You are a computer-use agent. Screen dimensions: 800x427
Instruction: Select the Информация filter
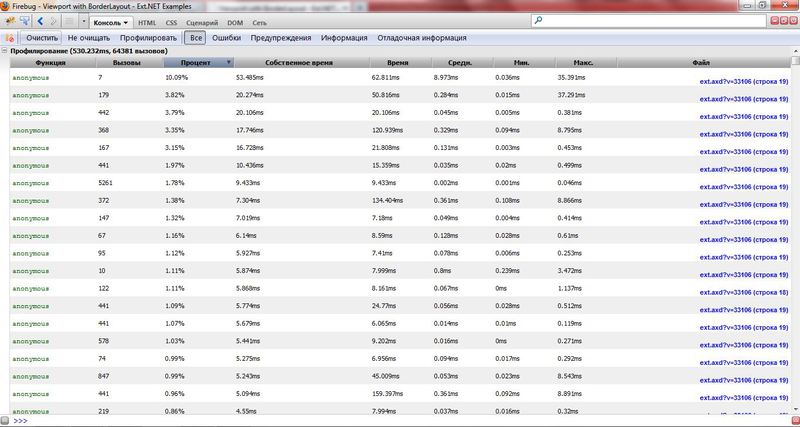344,38
